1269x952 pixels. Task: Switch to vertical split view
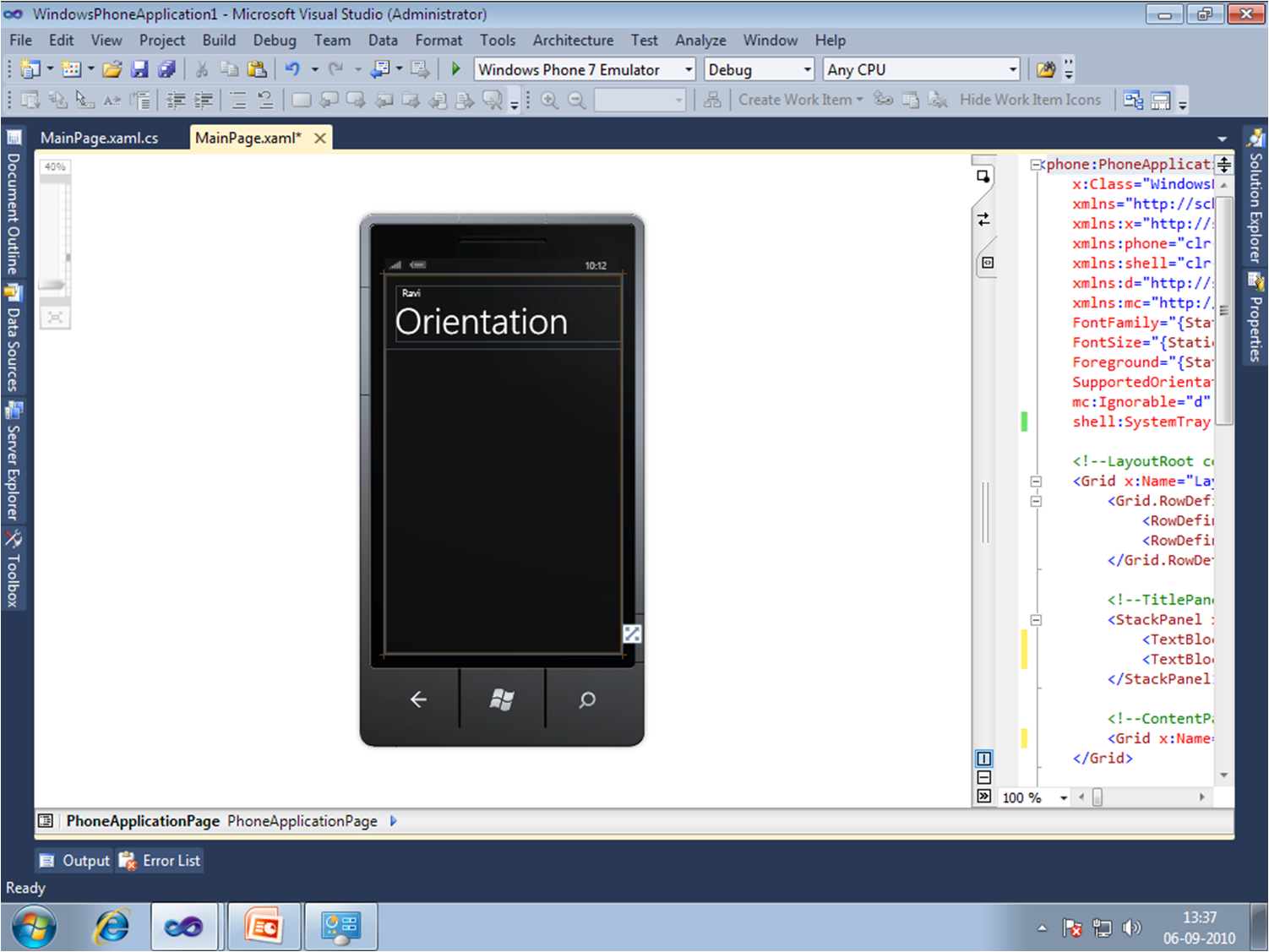(984, 759)
